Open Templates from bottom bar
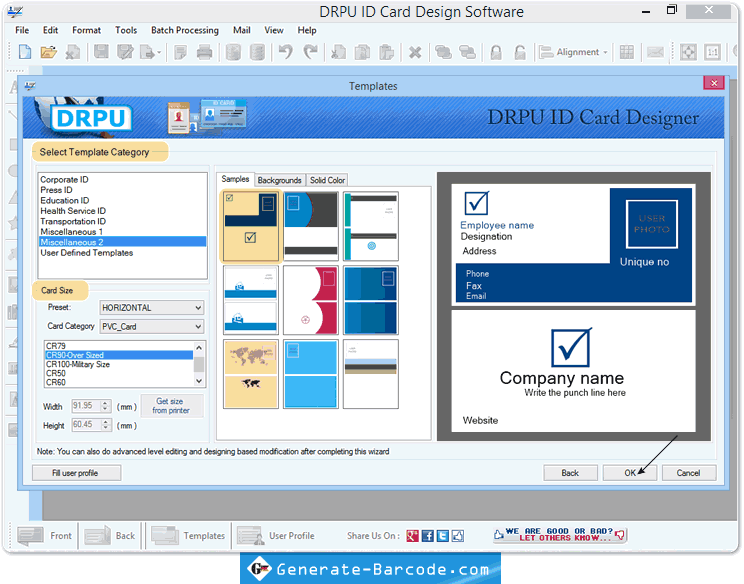Viewport: 744px width, 584px height. [x=188, y=536]
